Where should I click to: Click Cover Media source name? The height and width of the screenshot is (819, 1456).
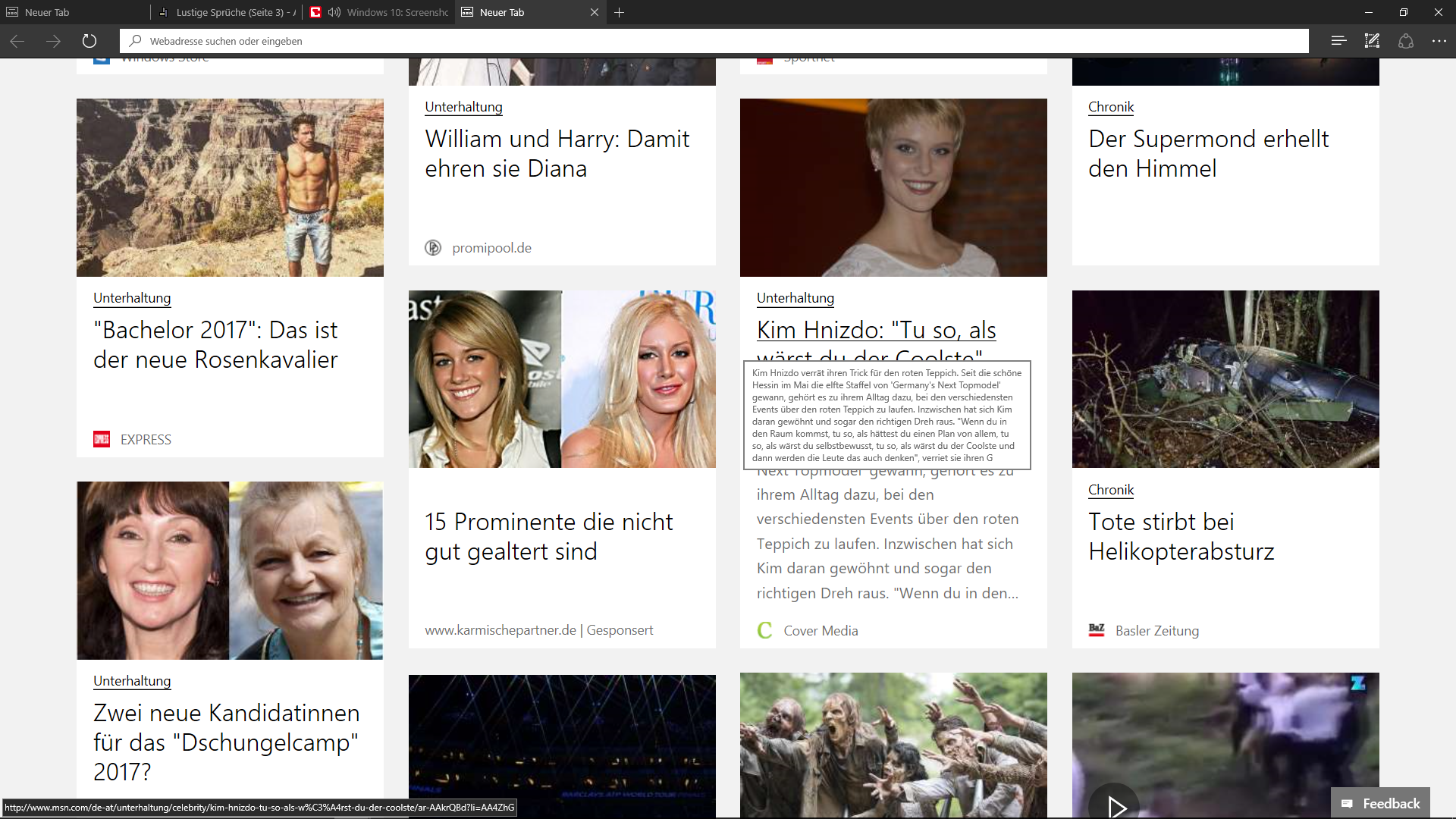[x=821, y=631]
